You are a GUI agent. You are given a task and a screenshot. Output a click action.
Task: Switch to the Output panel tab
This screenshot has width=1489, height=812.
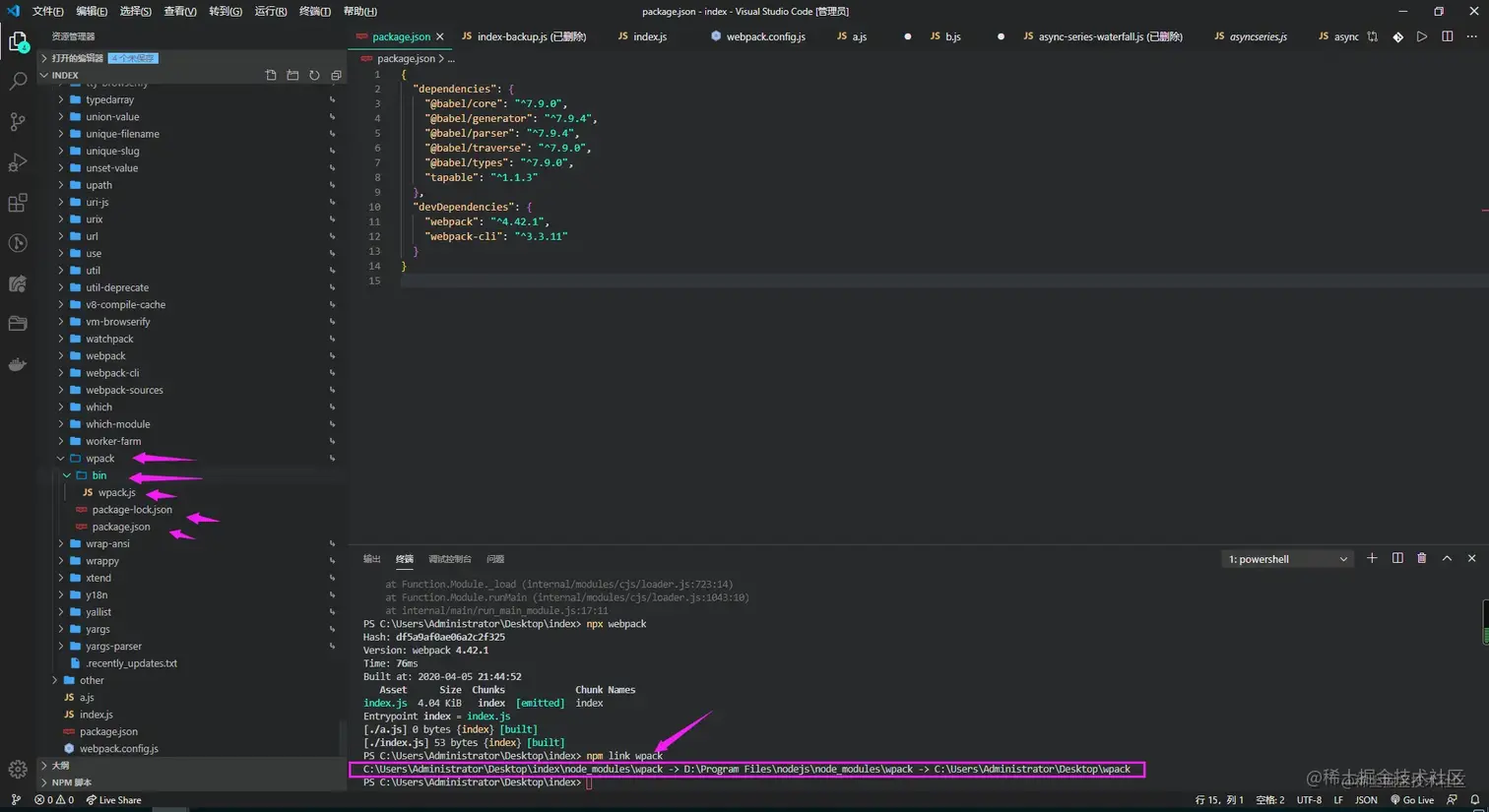[x=371, y=559]
